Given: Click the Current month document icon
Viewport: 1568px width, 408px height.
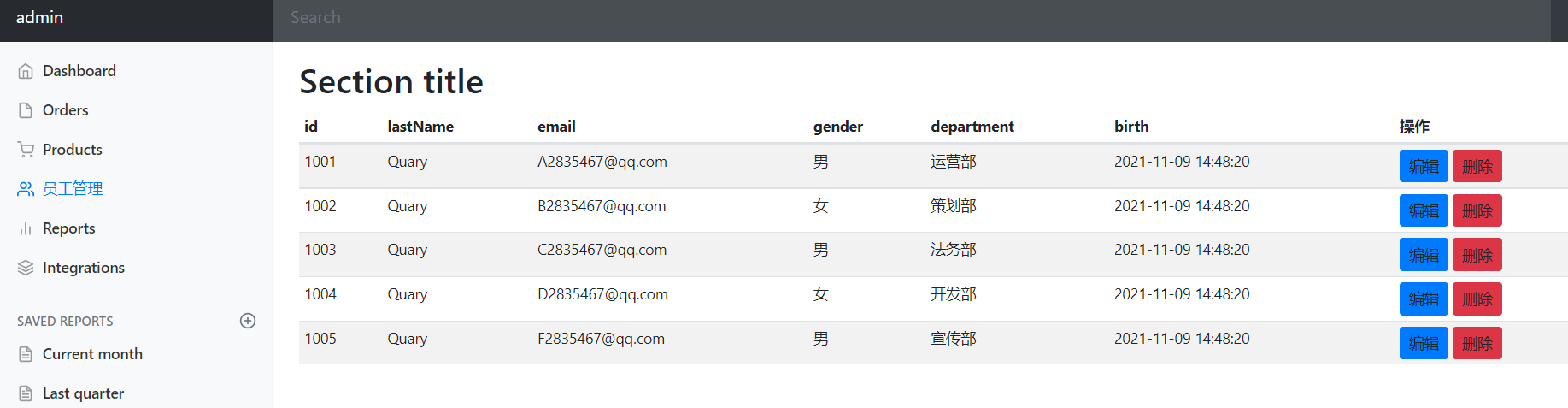Looking at the screenshot, I should [26, 354].
